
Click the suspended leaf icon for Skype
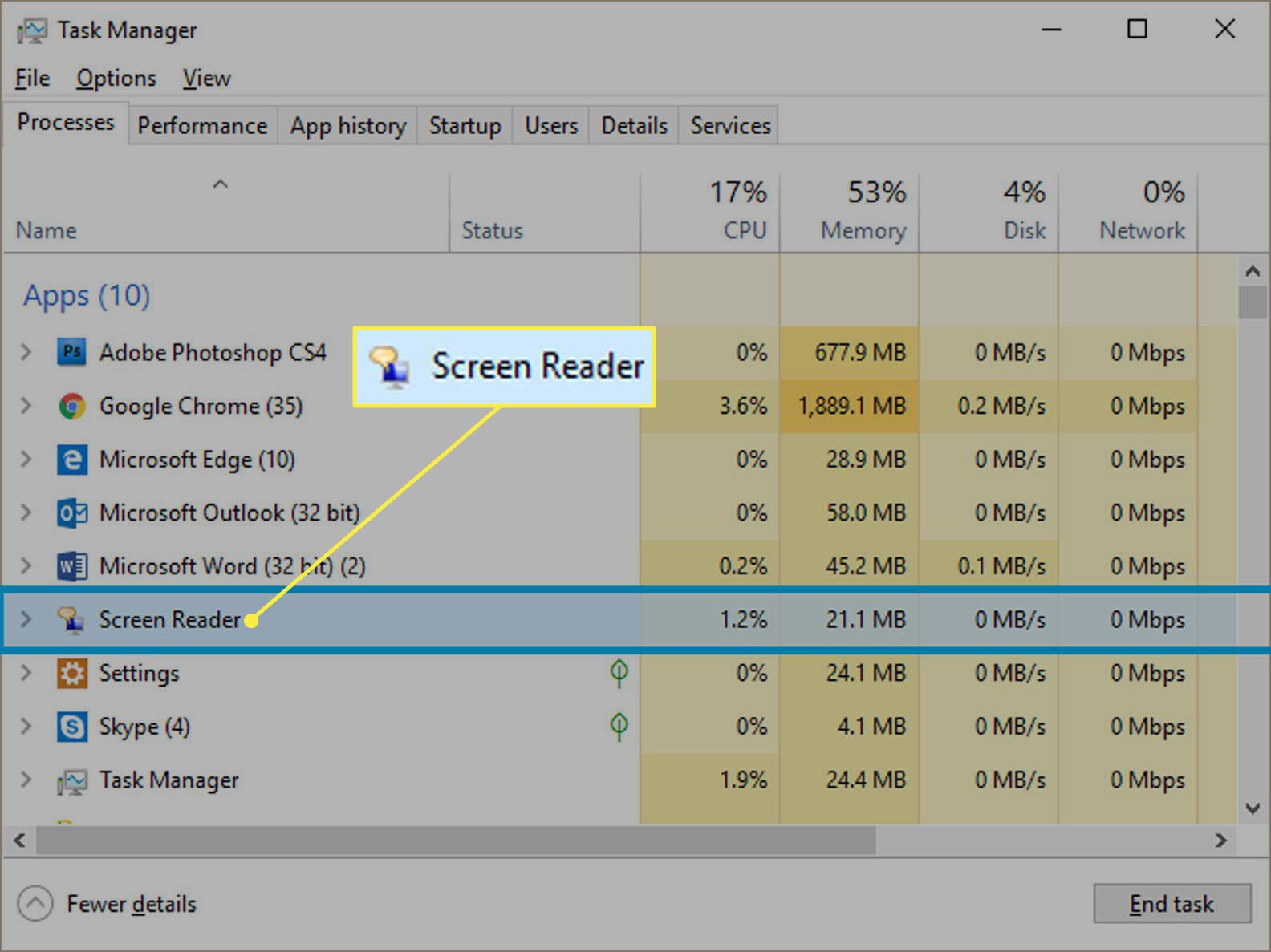point(619,727)
